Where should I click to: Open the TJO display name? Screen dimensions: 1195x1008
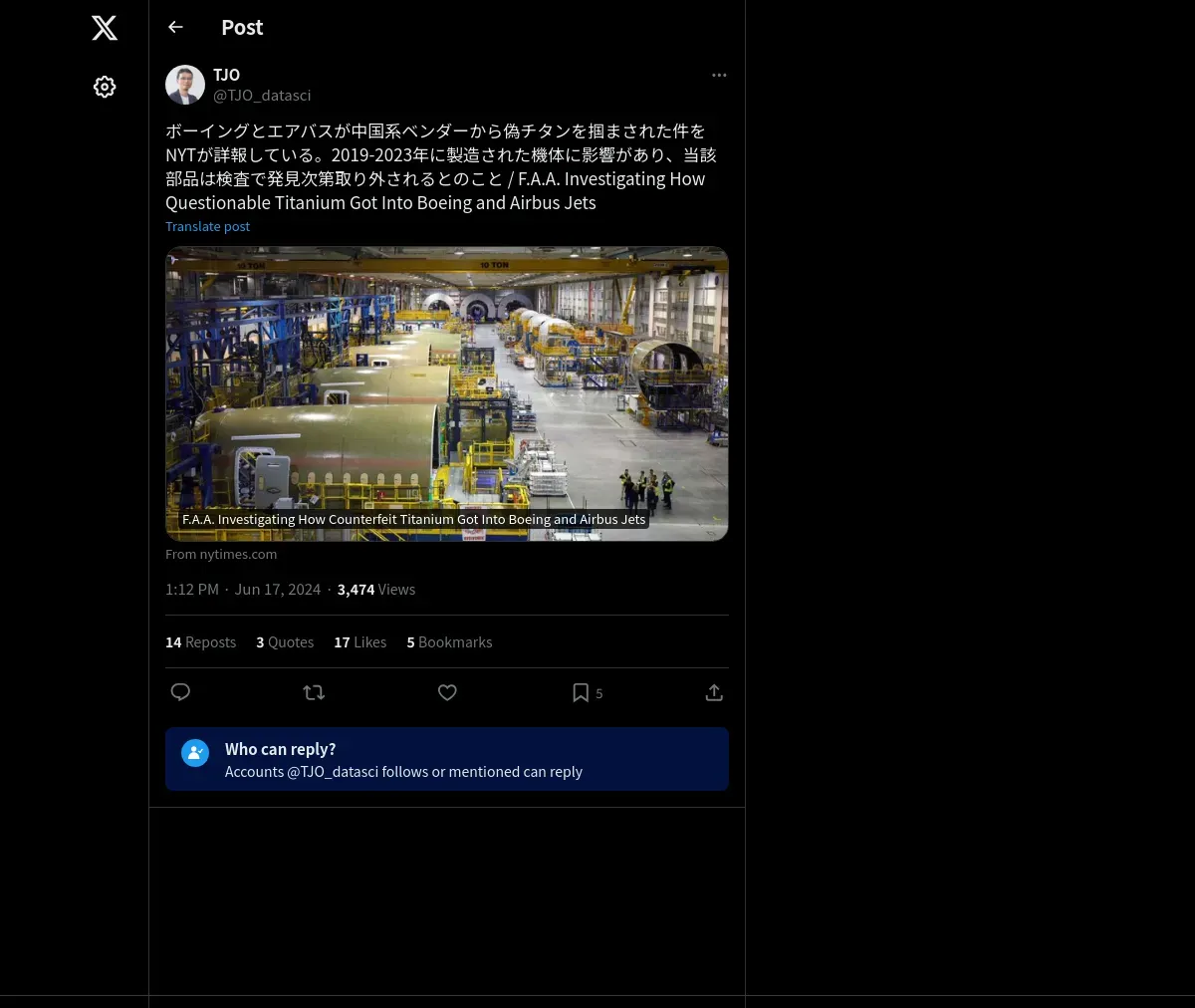pyautogui.click(x=226, y=75)
